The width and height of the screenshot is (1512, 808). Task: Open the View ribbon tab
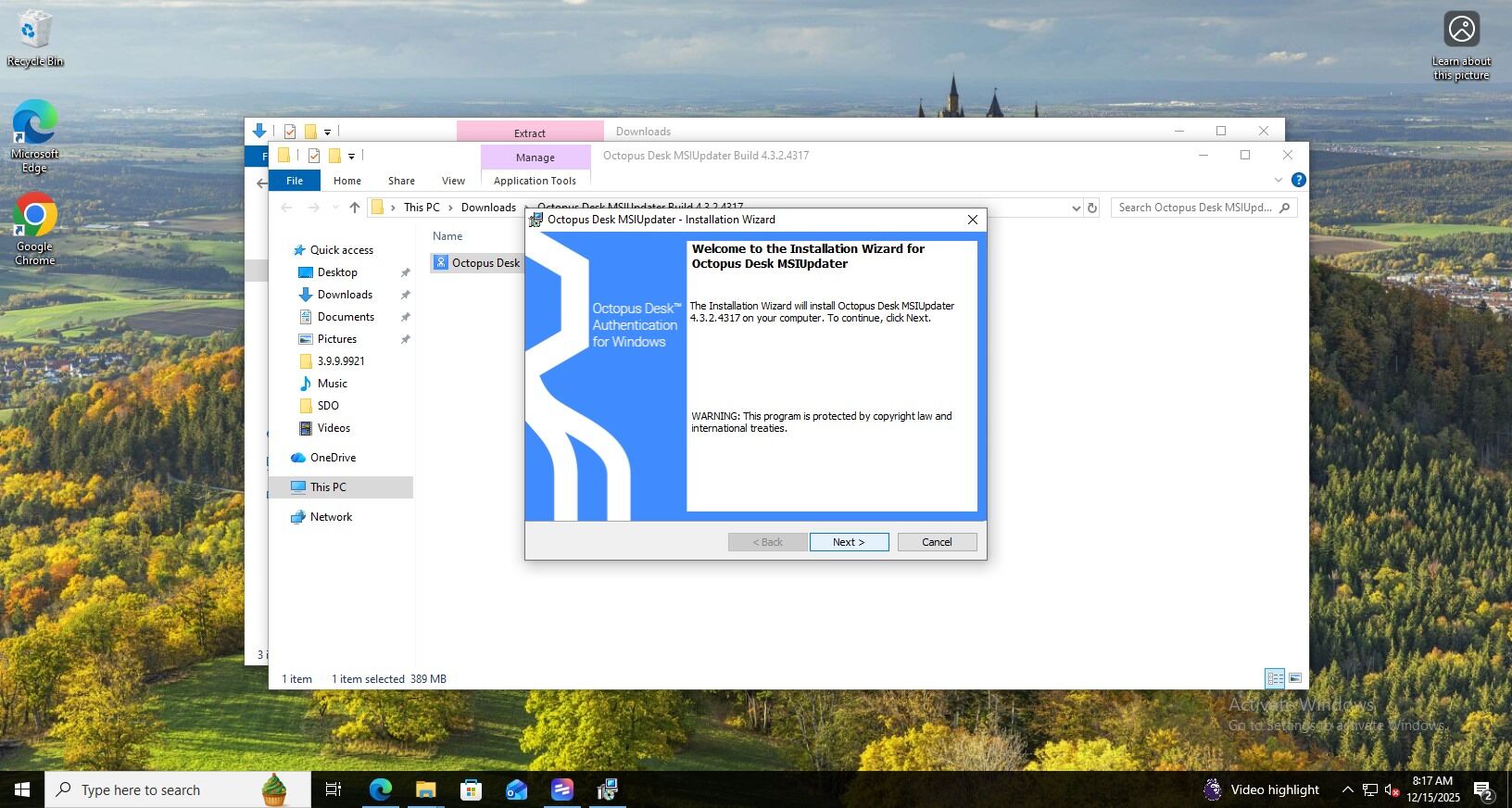tap(453, 181)
